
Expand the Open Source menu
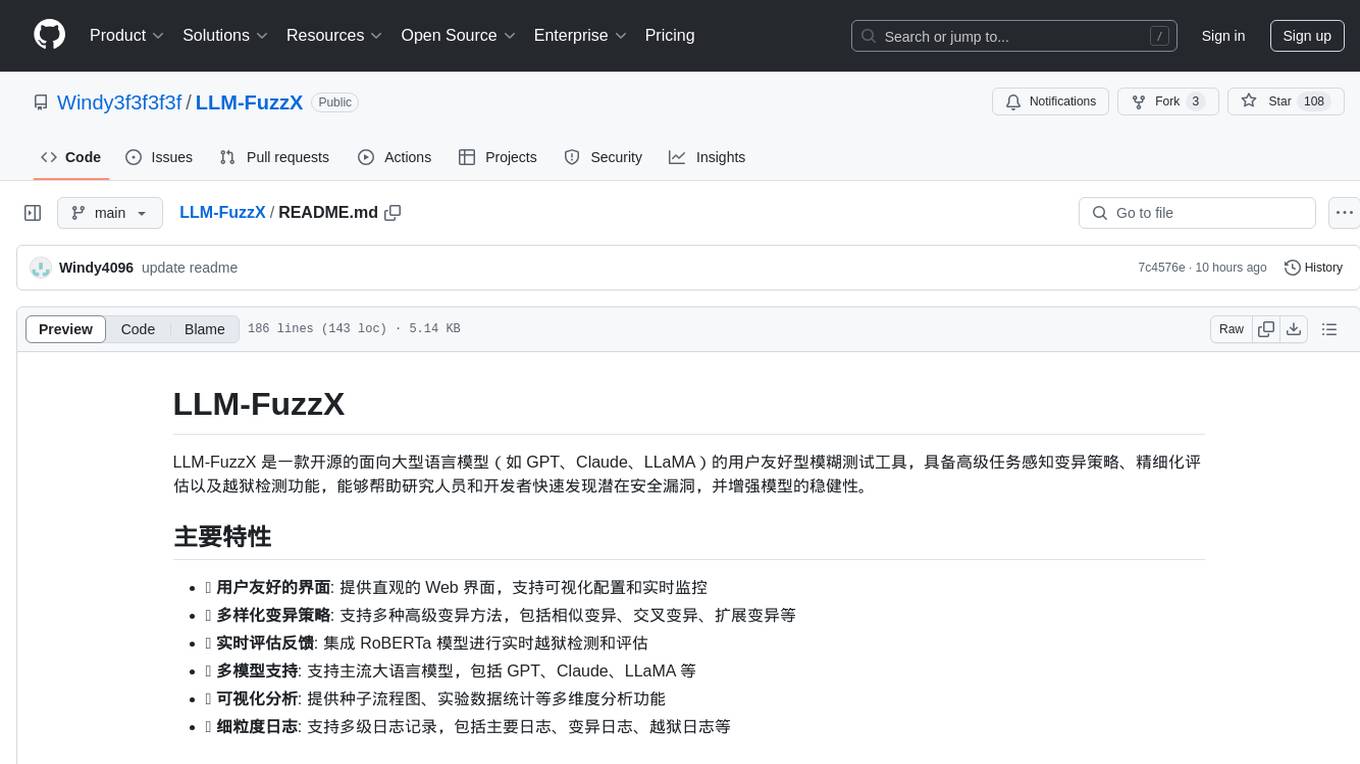tap(458, 35)
